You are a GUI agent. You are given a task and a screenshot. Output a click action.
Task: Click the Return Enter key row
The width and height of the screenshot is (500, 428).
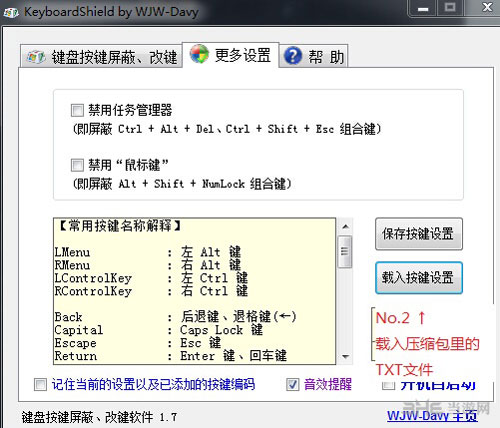click(x=171, y=356)
